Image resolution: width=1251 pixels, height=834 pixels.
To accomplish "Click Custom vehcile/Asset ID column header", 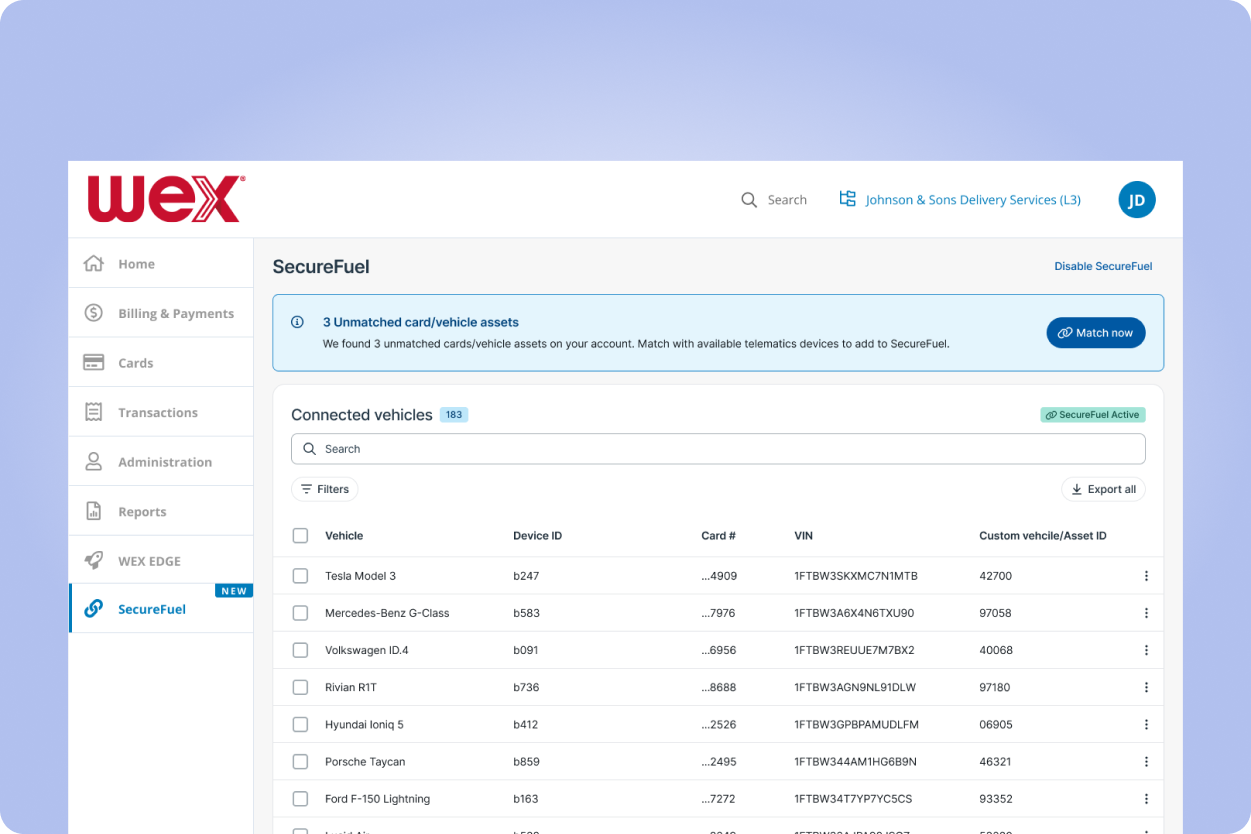I will pyautogui.click(x=1043, y=536).
